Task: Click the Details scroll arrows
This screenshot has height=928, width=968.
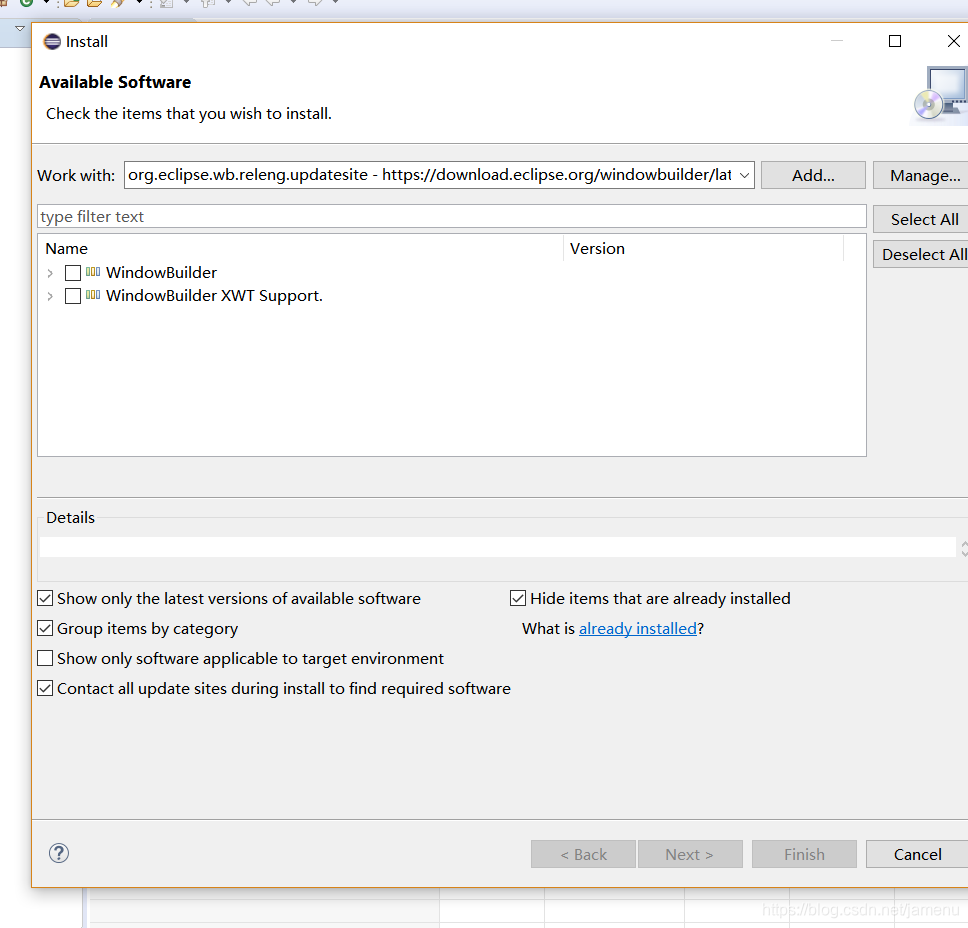Action: pos(964,548)
